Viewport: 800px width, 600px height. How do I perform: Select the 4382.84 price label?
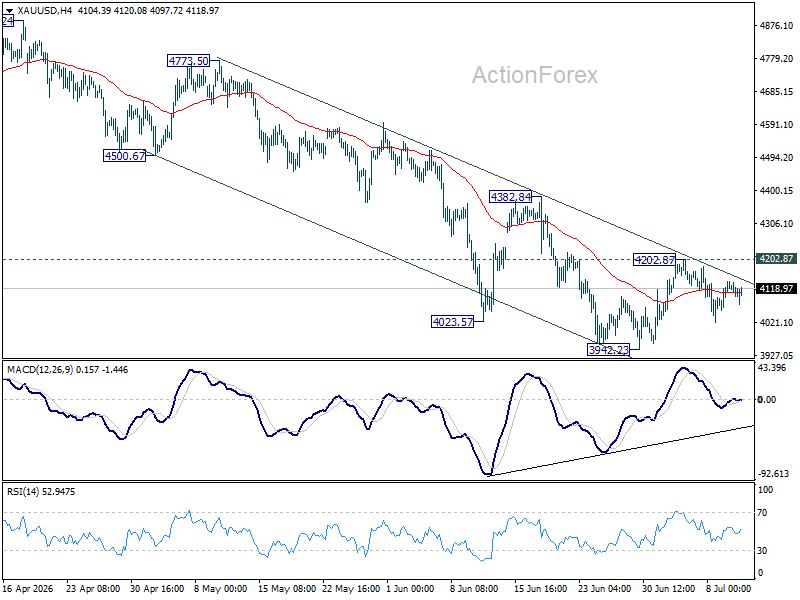(510, 196)
